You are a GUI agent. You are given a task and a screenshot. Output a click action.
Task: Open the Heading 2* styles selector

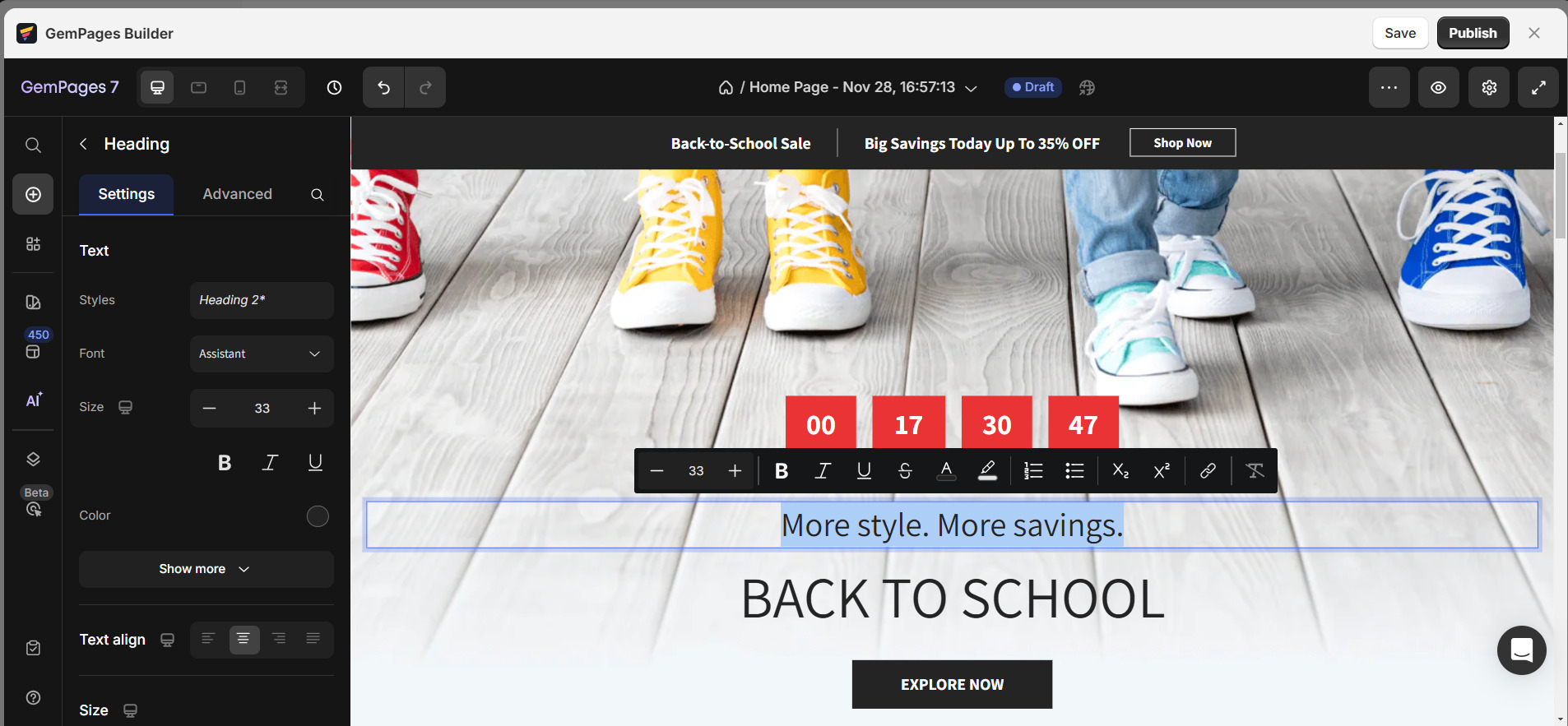coord(262,300)
